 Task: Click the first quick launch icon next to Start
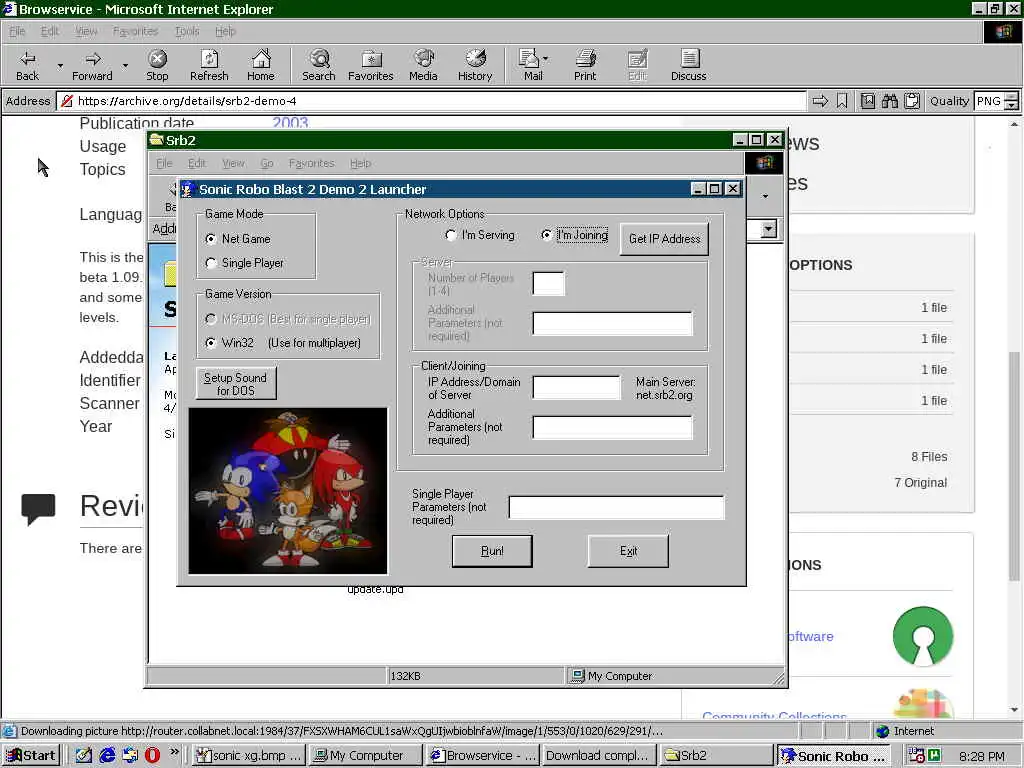[84, 755]
